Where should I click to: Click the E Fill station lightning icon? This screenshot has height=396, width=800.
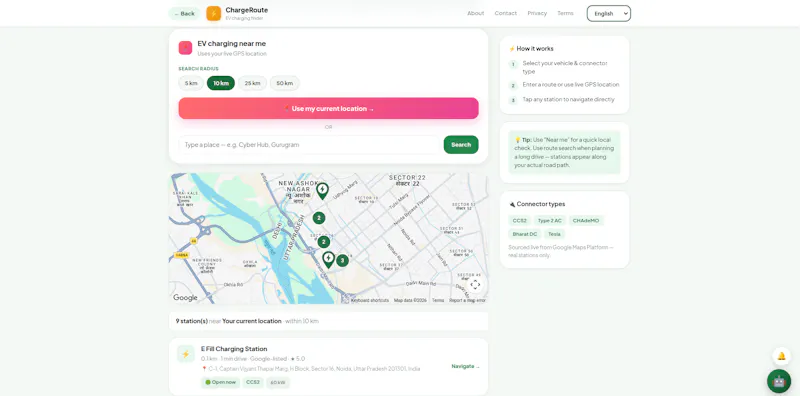point(186,354)
